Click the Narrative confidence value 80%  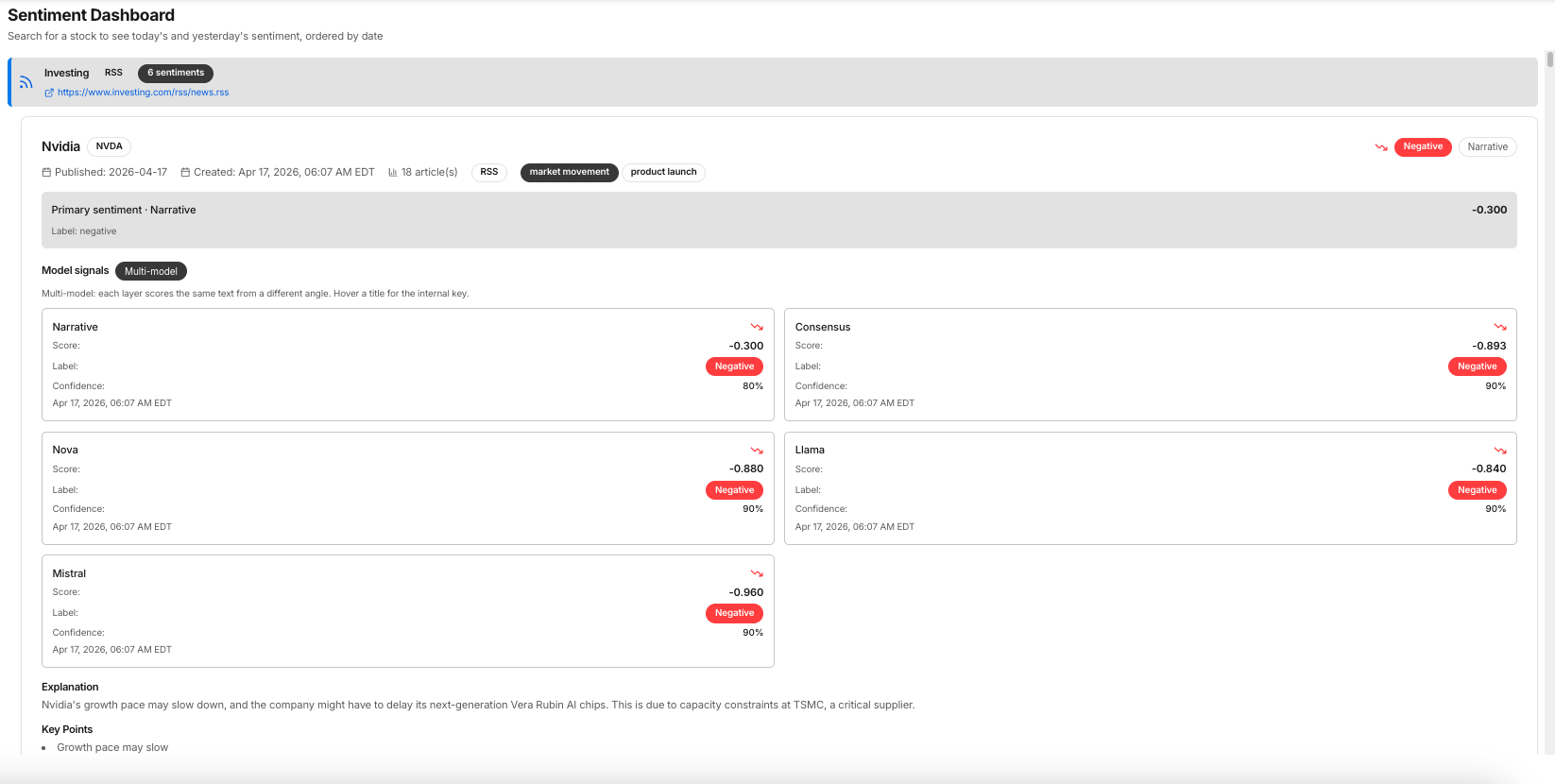coord(753,386)
